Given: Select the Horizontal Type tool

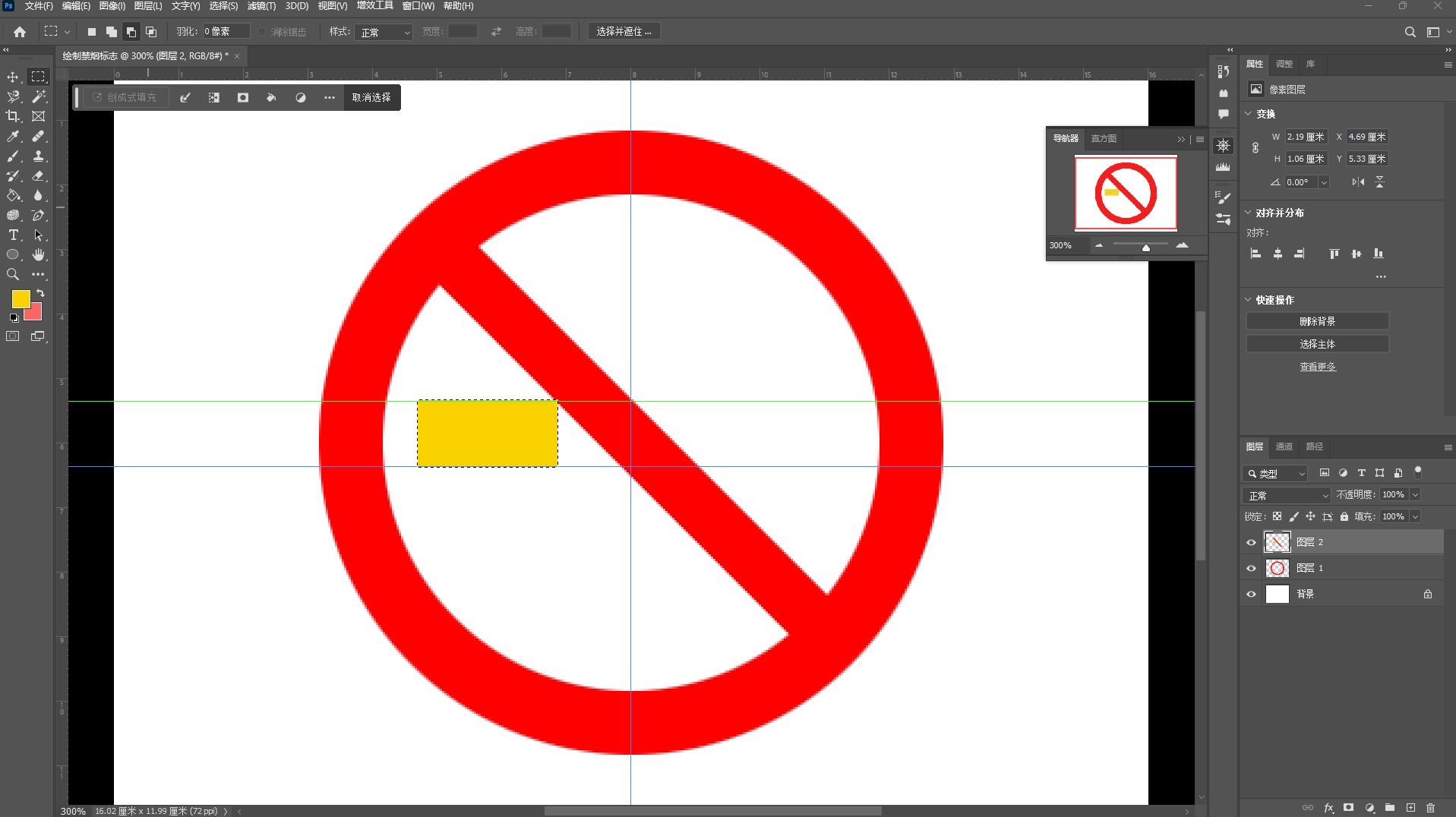Looking at the screenshot, I should (x=13, y=235).
